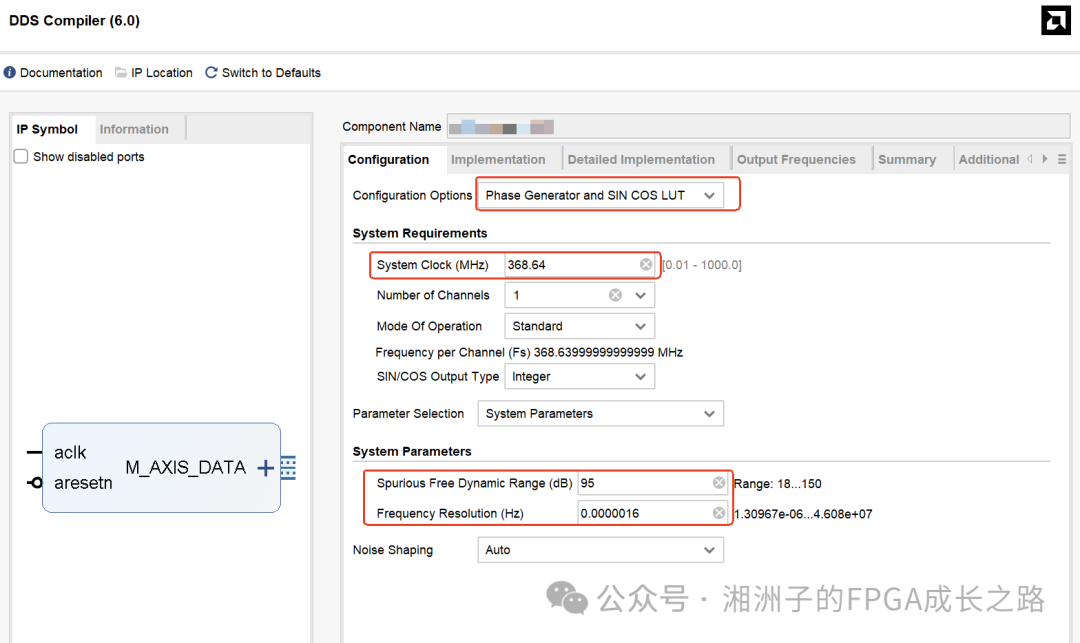Viewport: 1080px width, 643px height.
Task: Switch to the Detailed Implementation tab
Action: click(641, 160)
